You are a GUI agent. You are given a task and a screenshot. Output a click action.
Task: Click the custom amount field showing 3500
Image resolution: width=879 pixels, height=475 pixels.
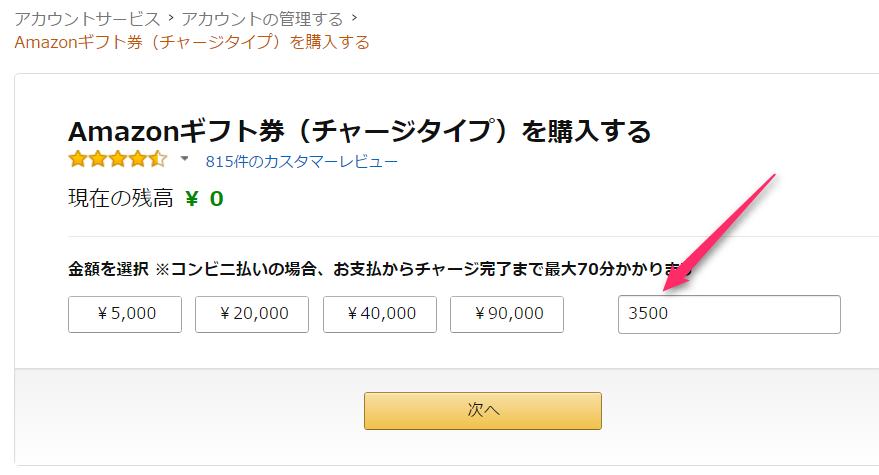(x=729, y=314)
